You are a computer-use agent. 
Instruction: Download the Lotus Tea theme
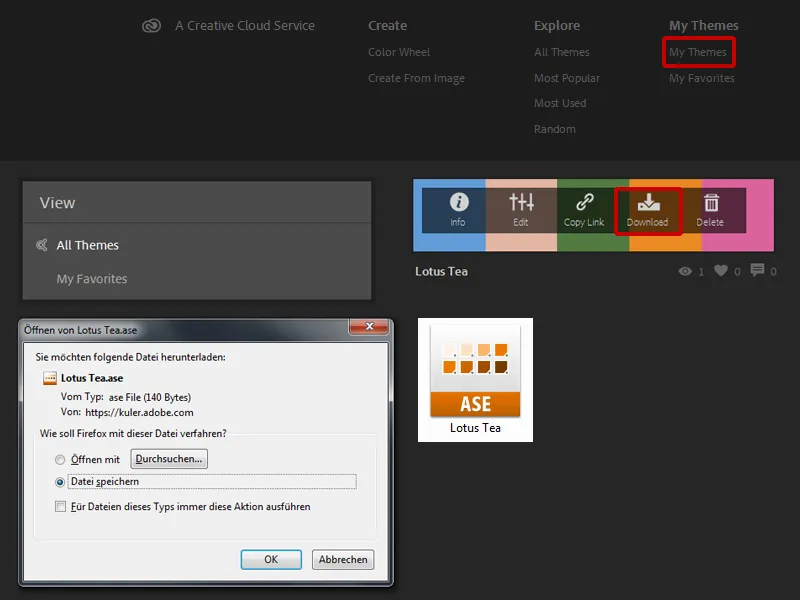[647, 210]
